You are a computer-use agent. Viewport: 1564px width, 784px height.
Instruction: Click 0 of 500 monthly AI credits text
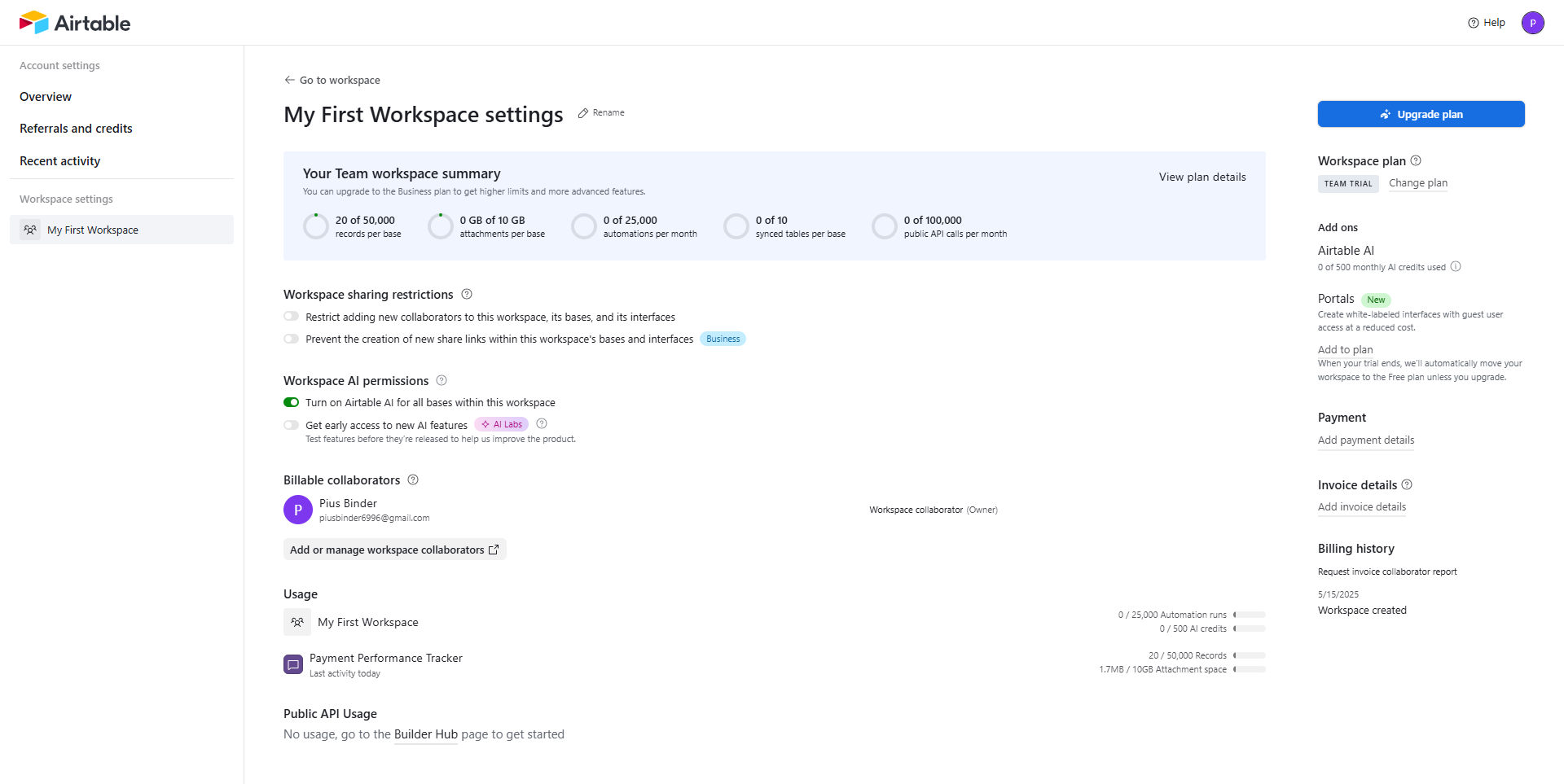pyautogui.click(x=1382, y=267)
